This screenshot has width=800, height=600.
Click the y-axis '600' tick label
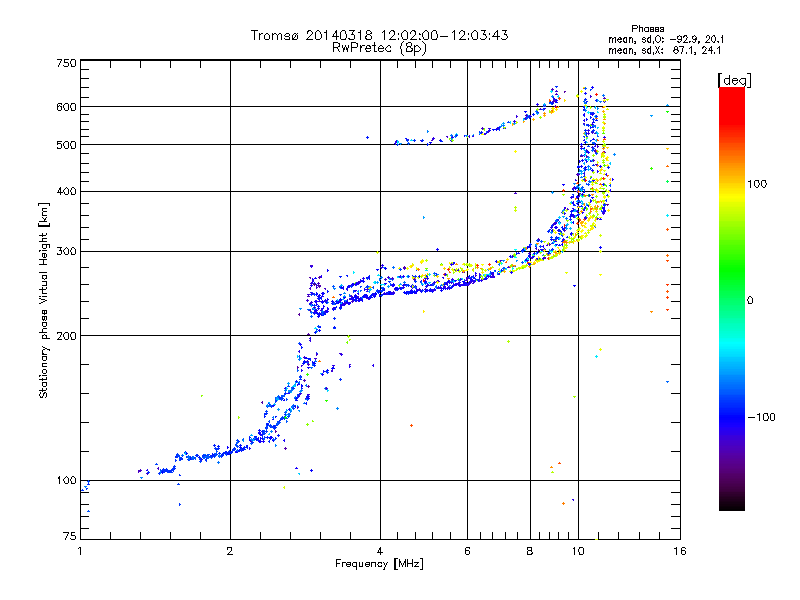coord(66,107)
